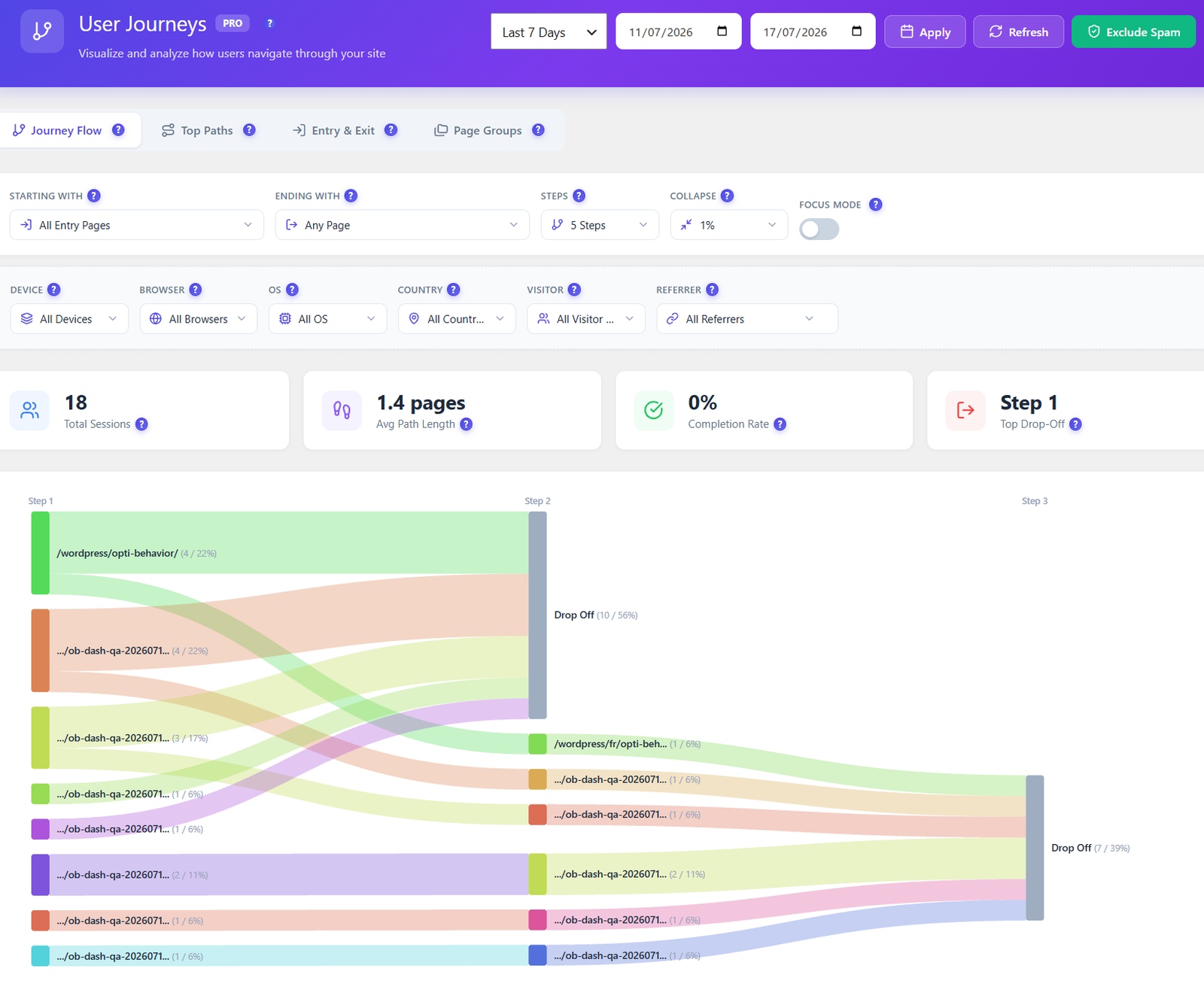
Task: Click the help icon beside Top Drop-Off
Action: tap(1076, 424)
